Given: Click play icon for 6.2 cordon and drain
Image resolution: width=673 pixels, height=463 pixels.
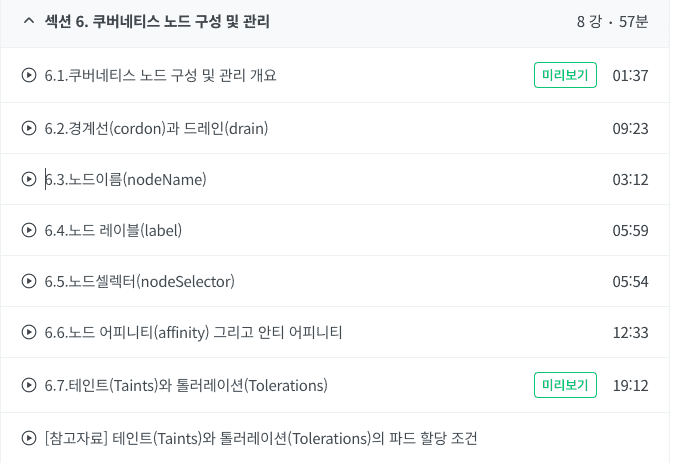Looking at the screenshot, I should pyautogui.click(x=29, y=128).
